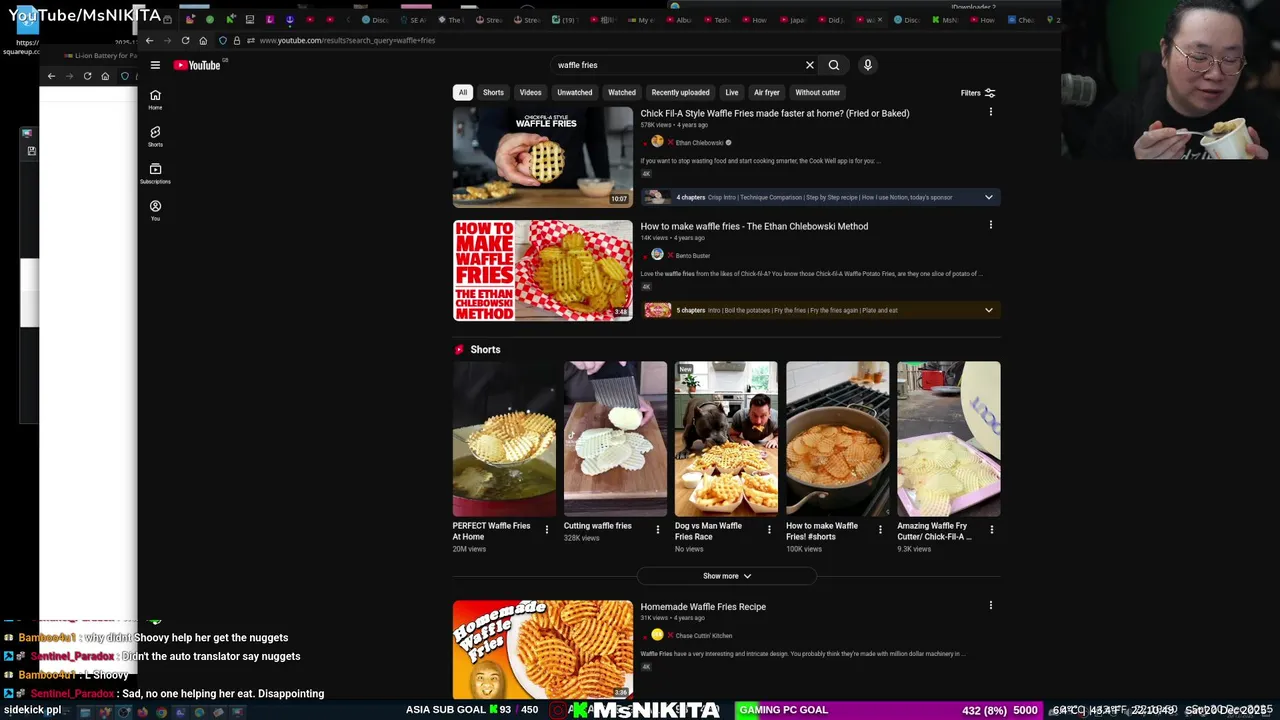Select the Live filter chip
Image resolution: width=1280 pixels, height=720 pixels.
tap(732, 92)
